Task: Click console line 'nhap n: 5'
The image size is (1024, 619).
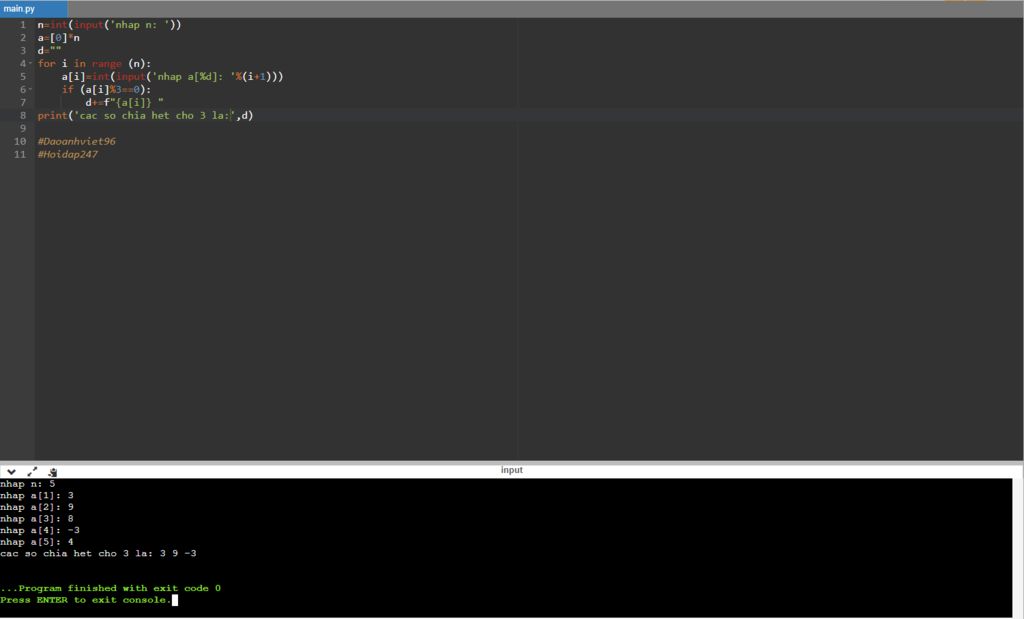Action: 27,484
